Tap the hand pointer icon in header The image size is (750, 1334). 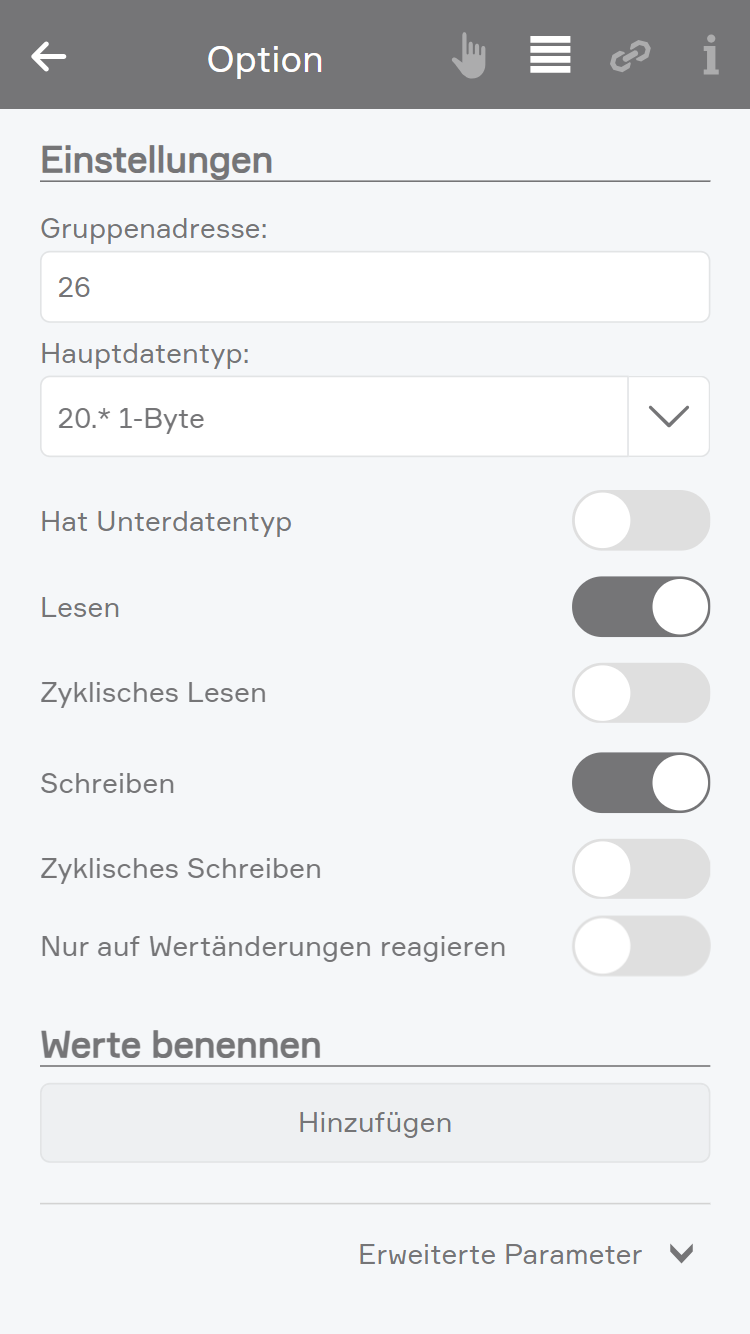point(468,56)
